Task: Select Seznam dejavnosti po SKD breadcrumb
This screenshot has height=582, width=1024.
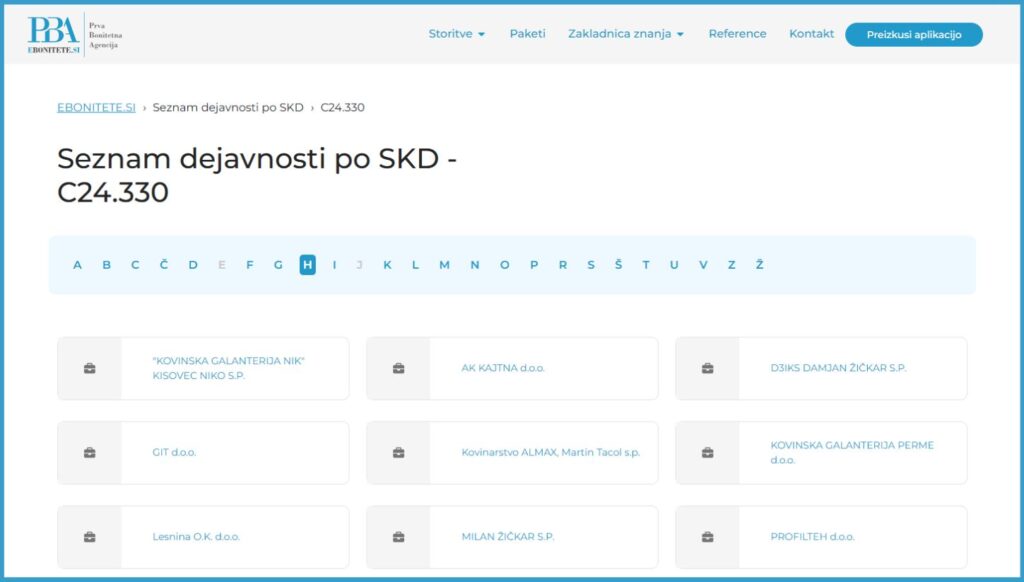Action: click(228, 107)
